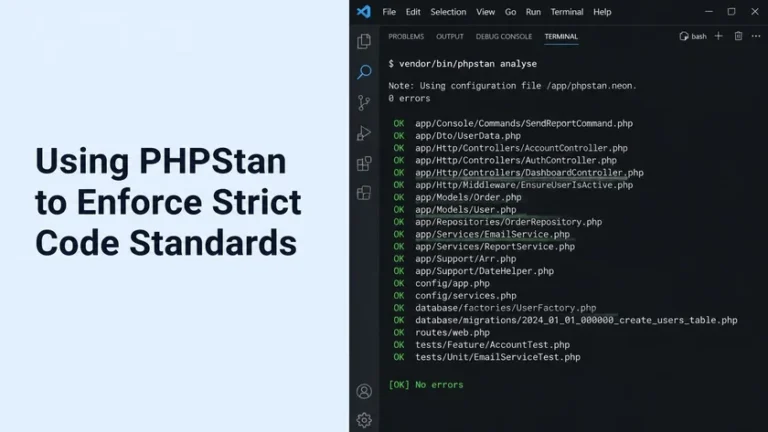
Task: Switch to the DEBUG CONSOLE tab
Action: tap(504, 36)
